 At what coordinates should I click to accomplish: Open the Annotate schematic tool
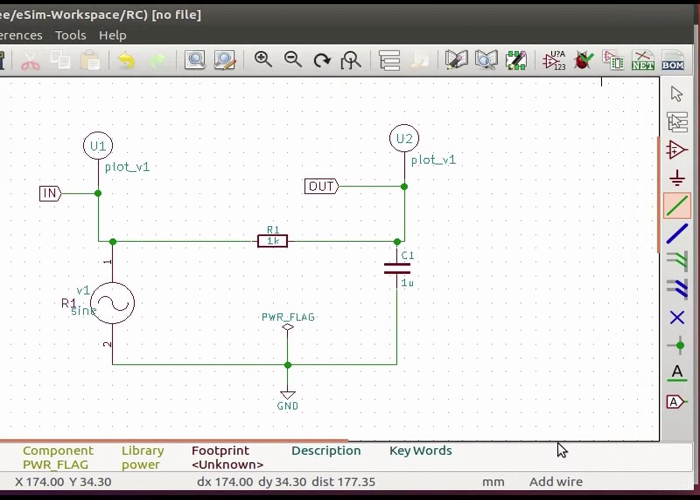tap(554, 61)
